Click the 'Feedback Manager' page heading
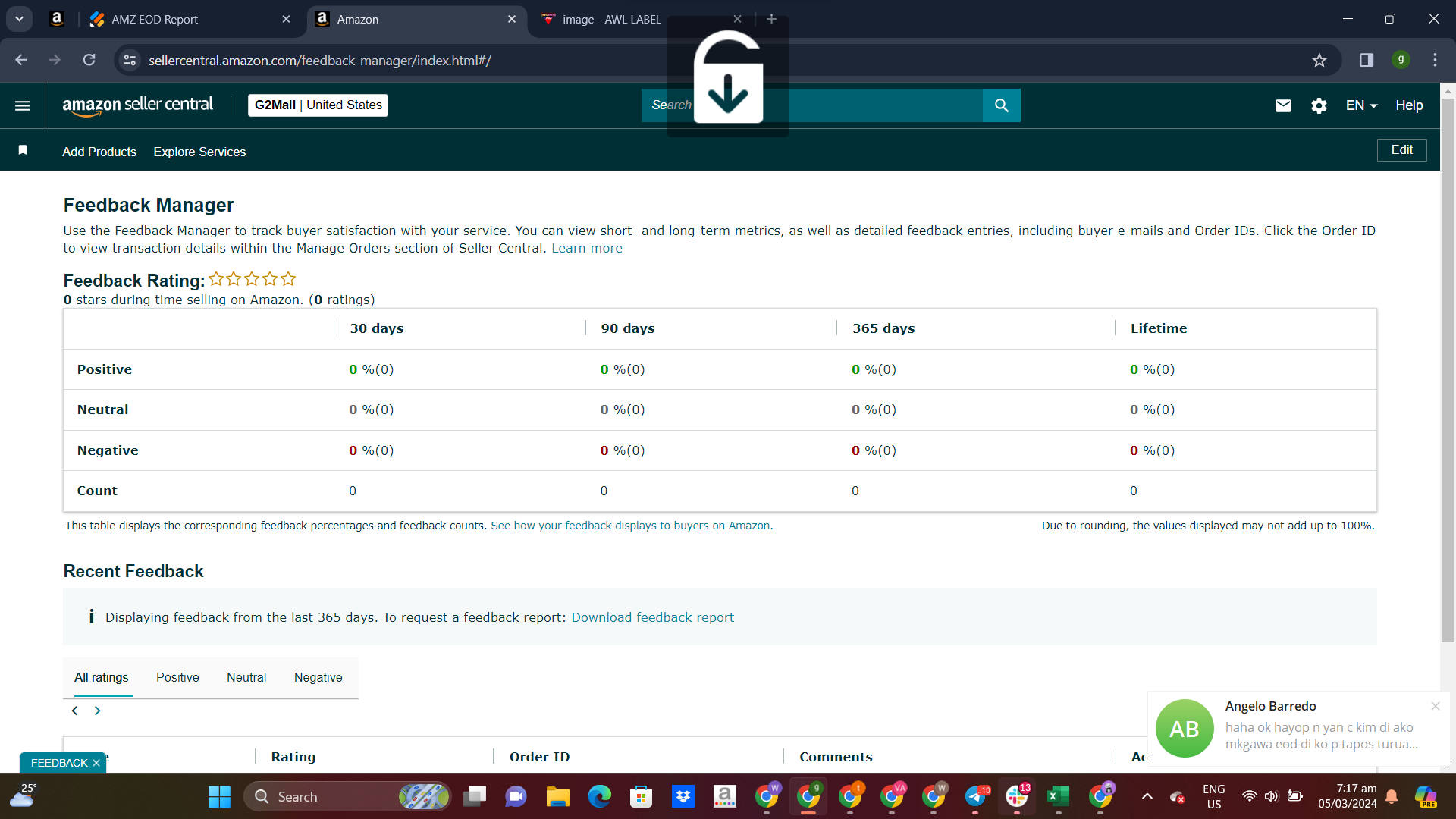Screen dimensions: 1456x819 [x=149, y=205]
